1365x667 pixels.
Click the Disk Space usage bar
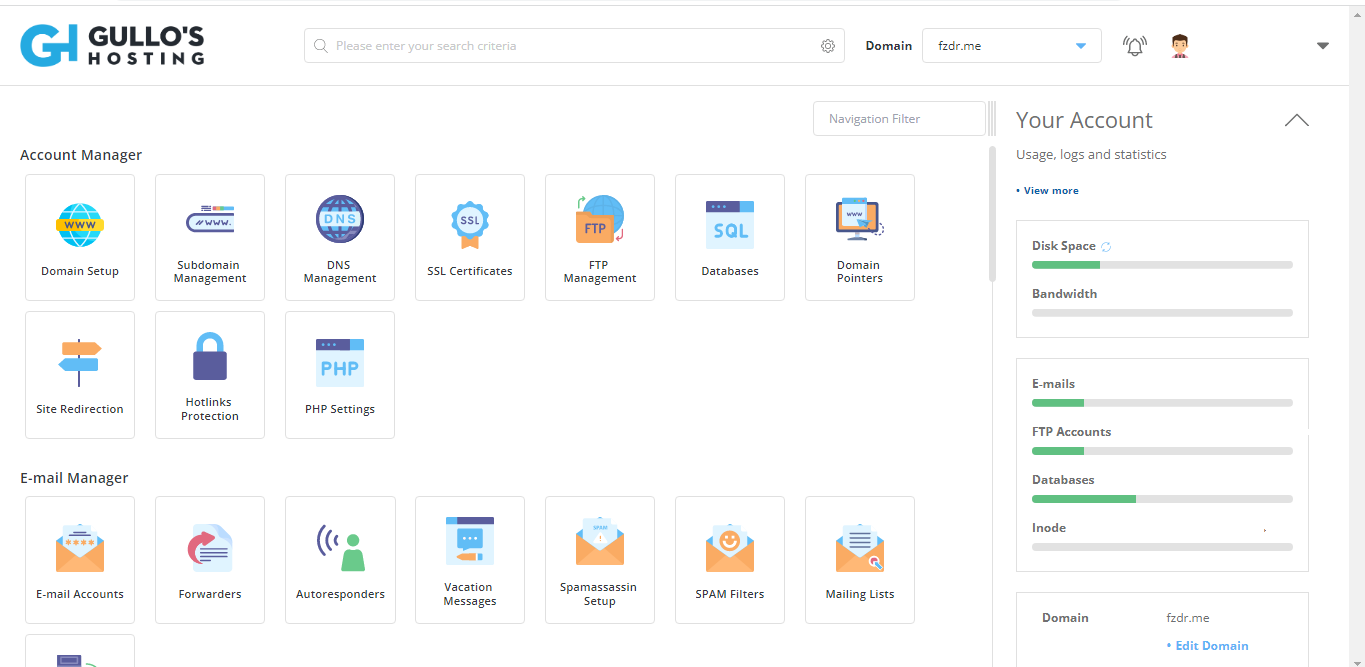(1162, 265)
